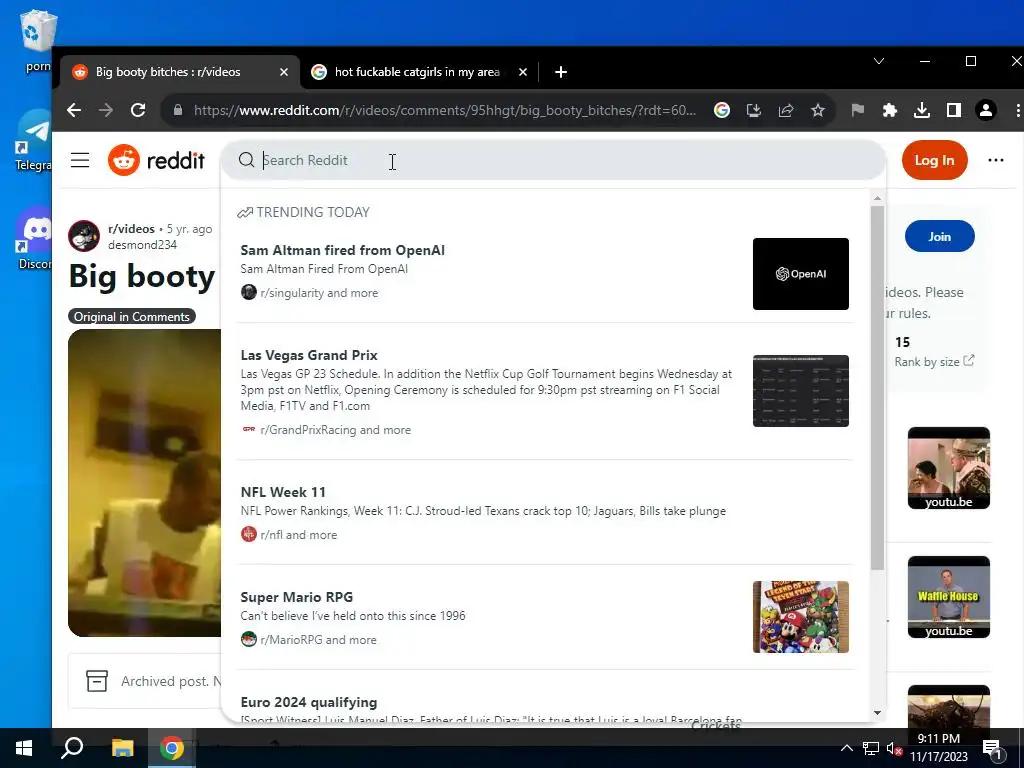1024x768 pixels.
Task: Open Telegram desktop shortcut
Action: (34, 140)
